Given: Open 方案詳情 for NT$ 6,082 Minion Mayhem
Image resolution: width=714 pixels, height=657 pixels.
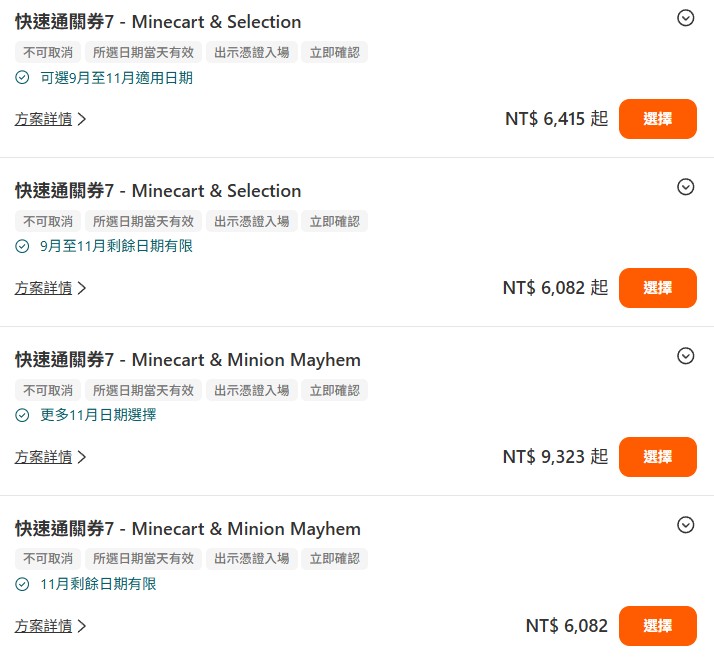Looking at the screenshot, I should pos(50,626).
